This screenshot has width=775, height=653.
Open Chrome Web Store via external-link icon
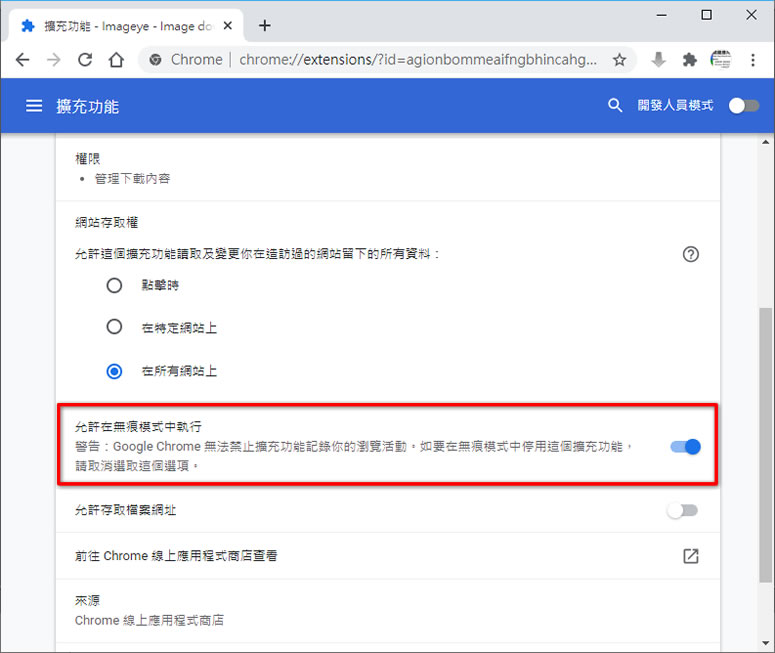coord(690,556)
